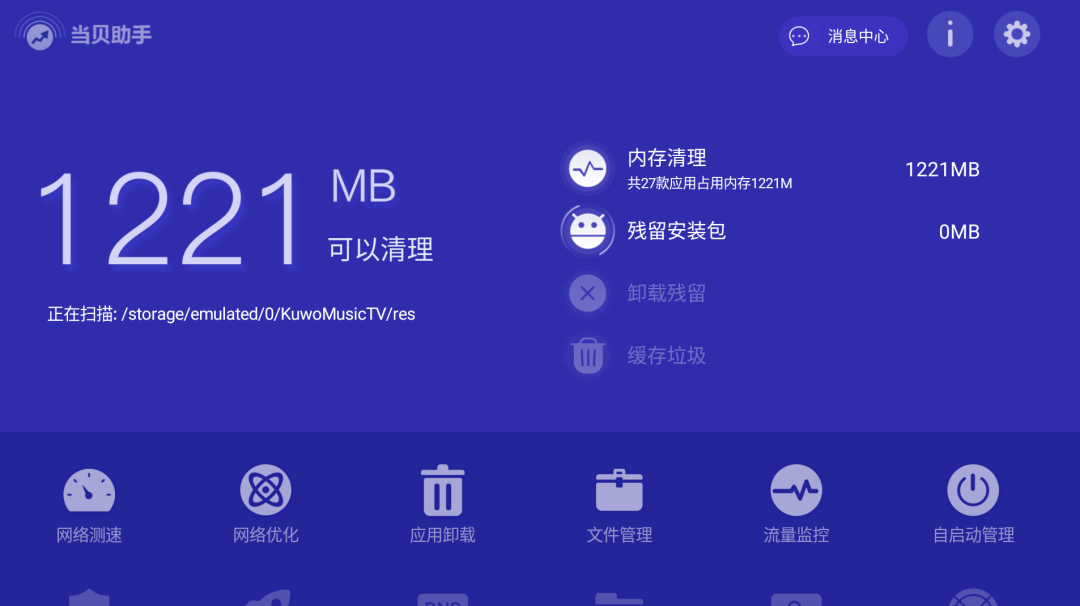Open 自启动管理 autostart management
Viewport: 1080px width, 606px height.
971,505
